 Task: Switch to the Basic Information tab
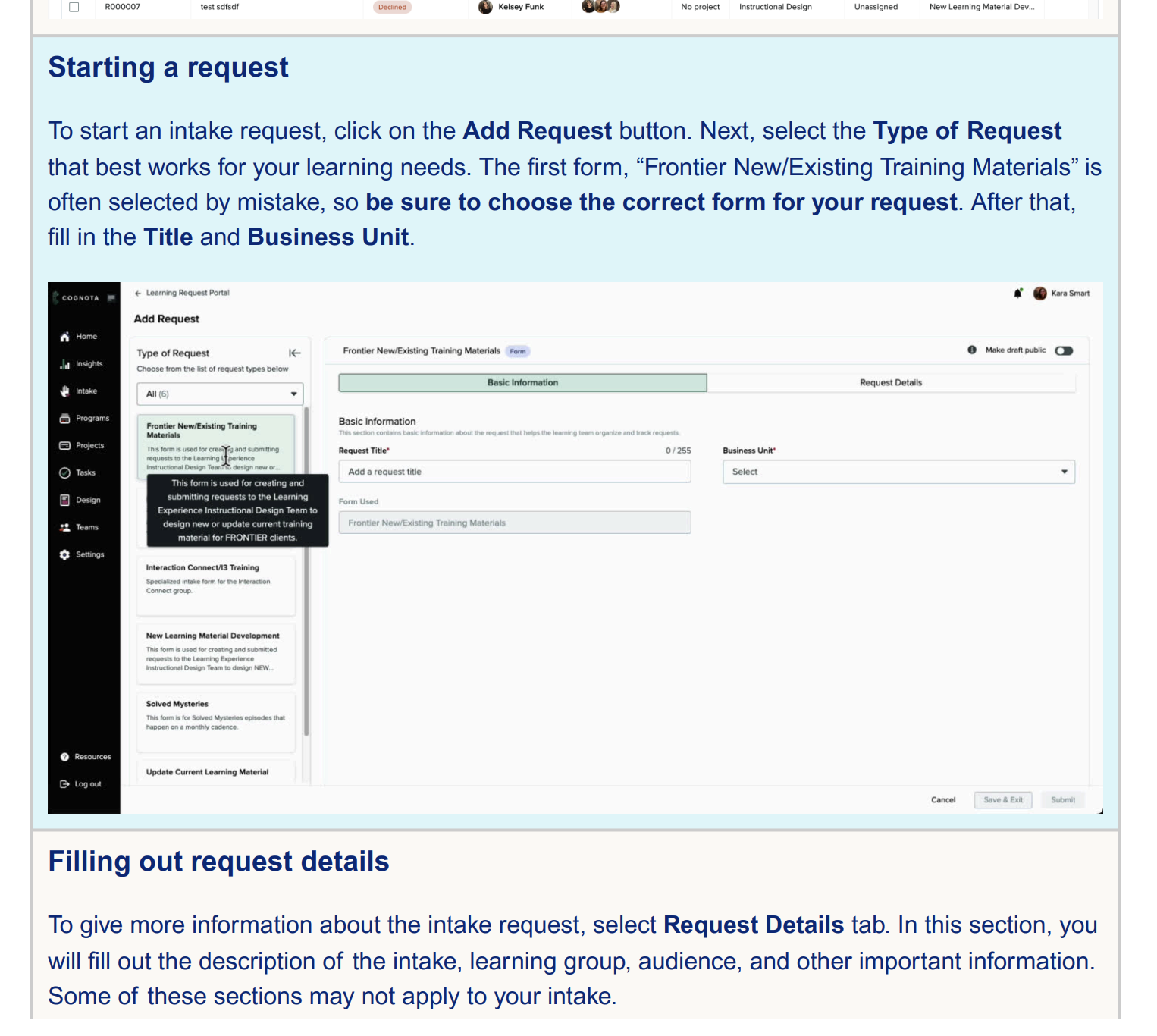point(523,383)
